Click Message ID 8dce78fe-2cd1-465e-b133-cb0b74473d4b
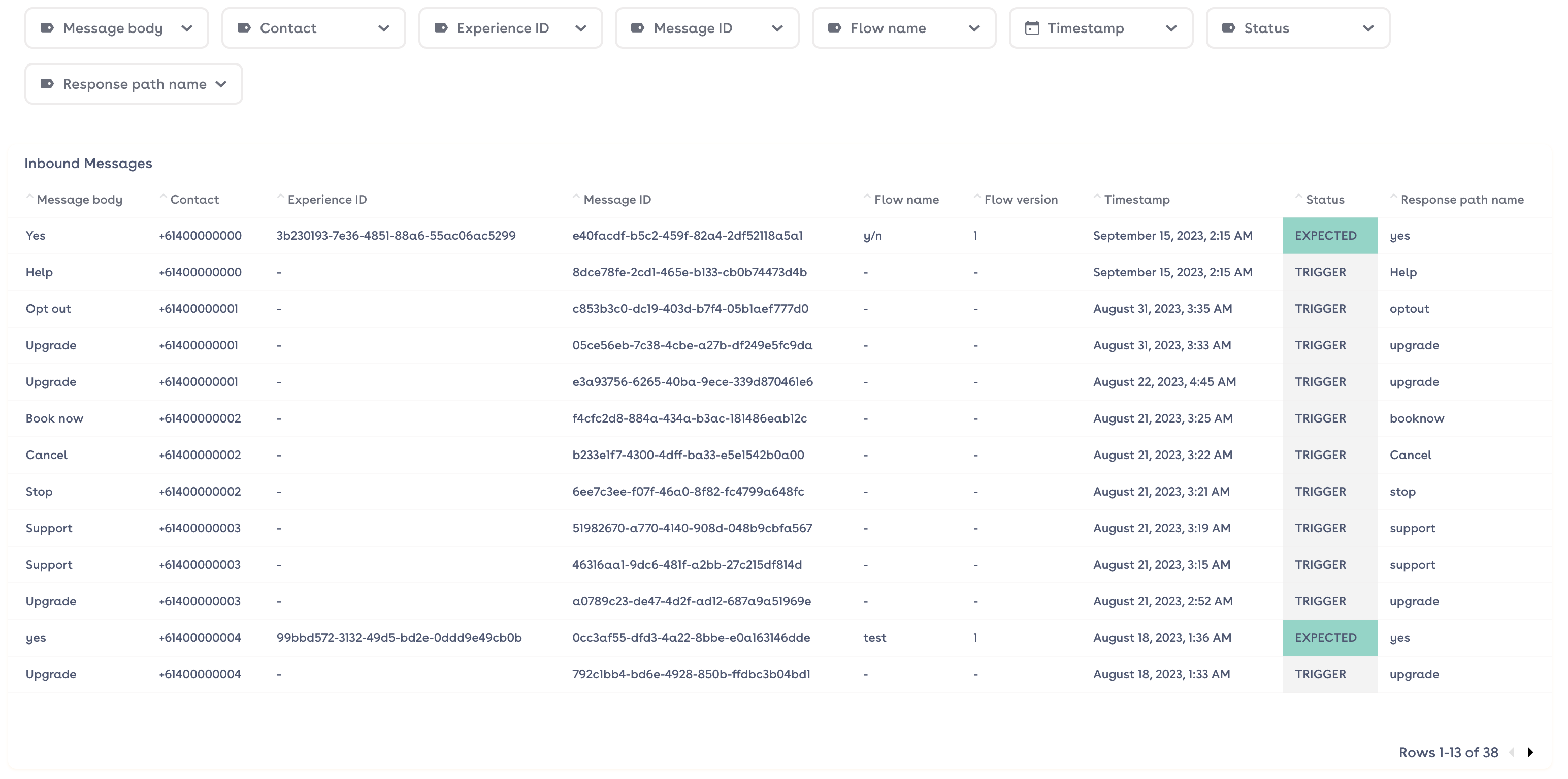This screenshot has height=779, width=1568. (690, 272)
